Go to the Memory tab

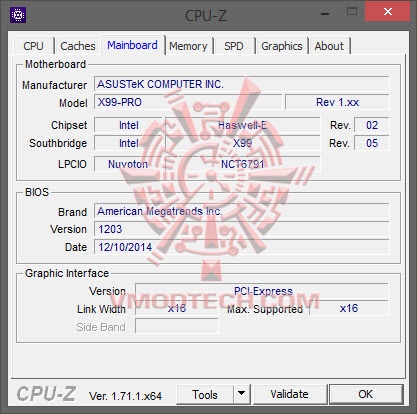tap(188, 46)
